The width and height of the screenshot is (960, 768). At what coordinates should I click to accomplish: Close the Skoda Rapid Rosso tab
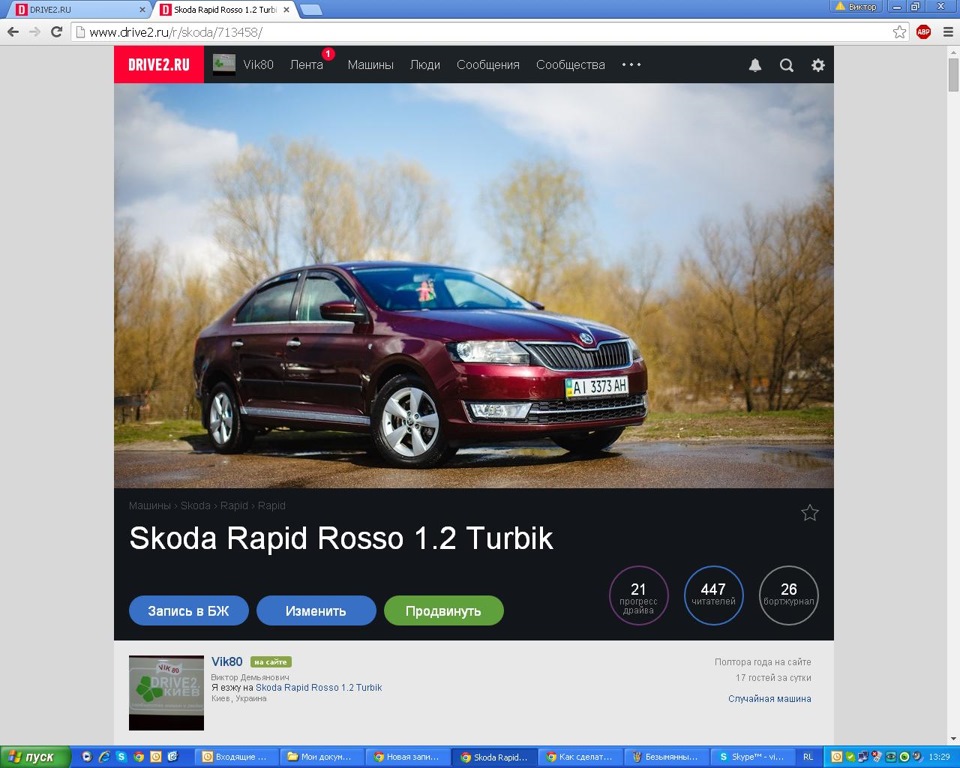pyautogui.click(x=286, y=10)
